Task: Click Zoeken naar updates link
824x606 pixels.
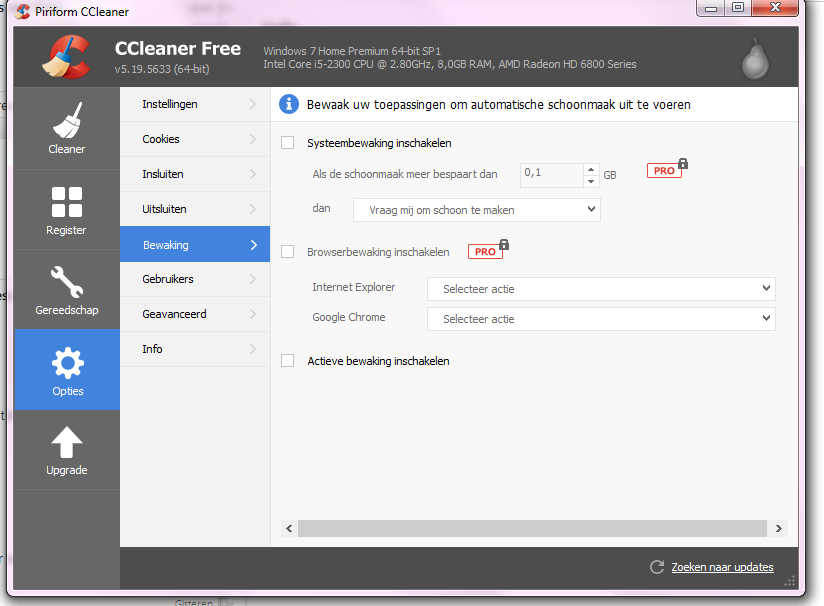Action: click(x=722, y=567)
